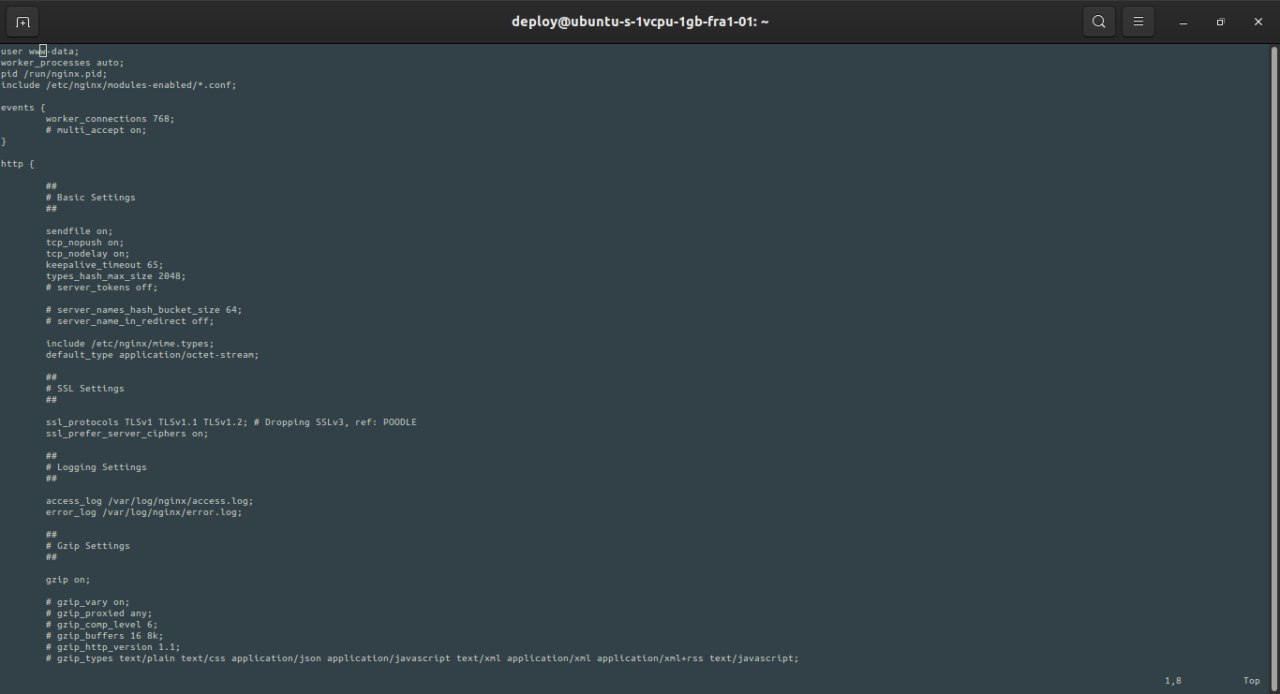Screen dimensions: 1280x694
Task: Click 'worker_connections 768;' line
Action: pos(110,118)
